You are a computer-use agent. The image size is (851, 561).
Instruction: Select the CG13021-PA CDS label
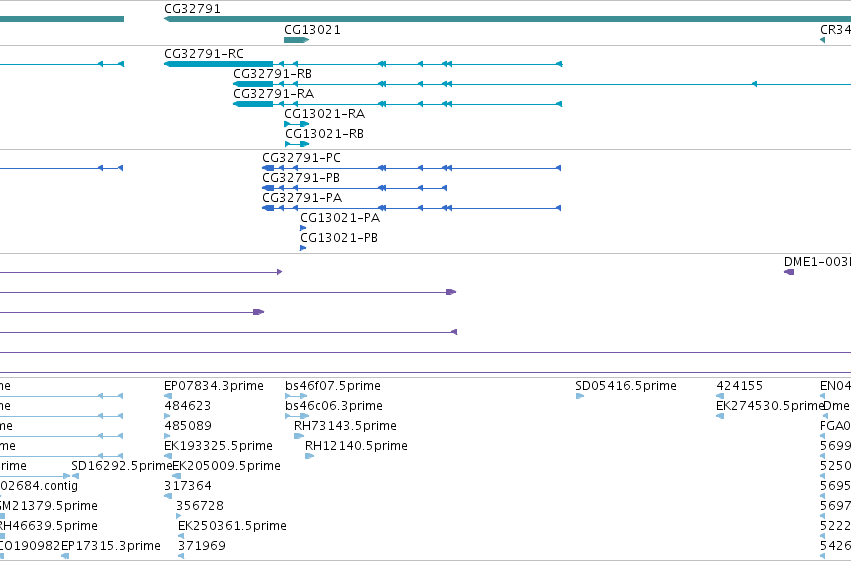point(340,218)
